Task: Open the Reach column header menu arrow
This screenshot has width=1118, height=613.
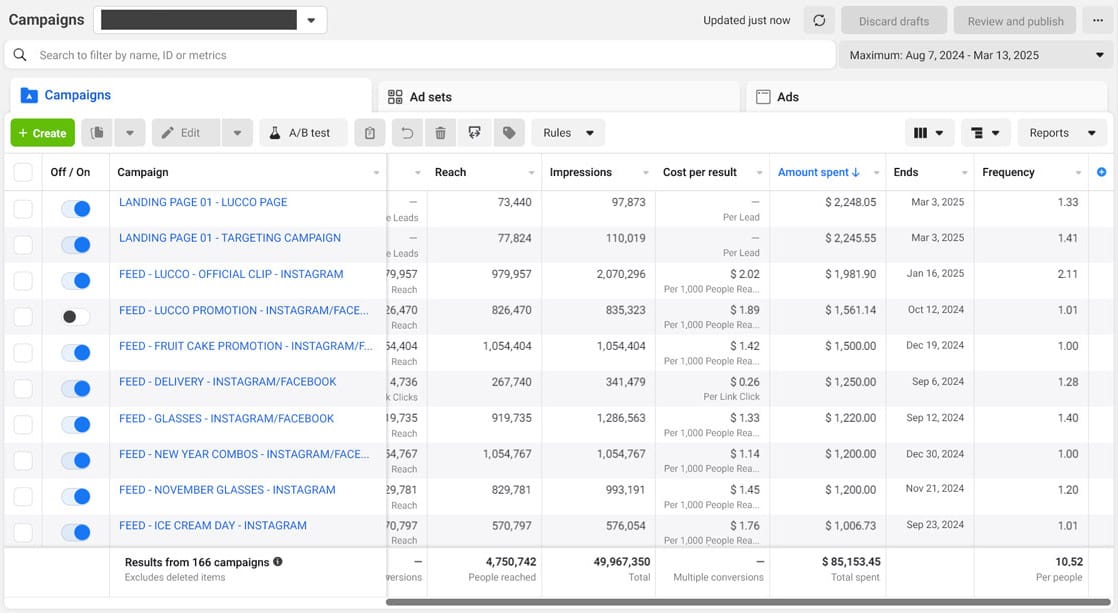Action: (x=531, y=172)
